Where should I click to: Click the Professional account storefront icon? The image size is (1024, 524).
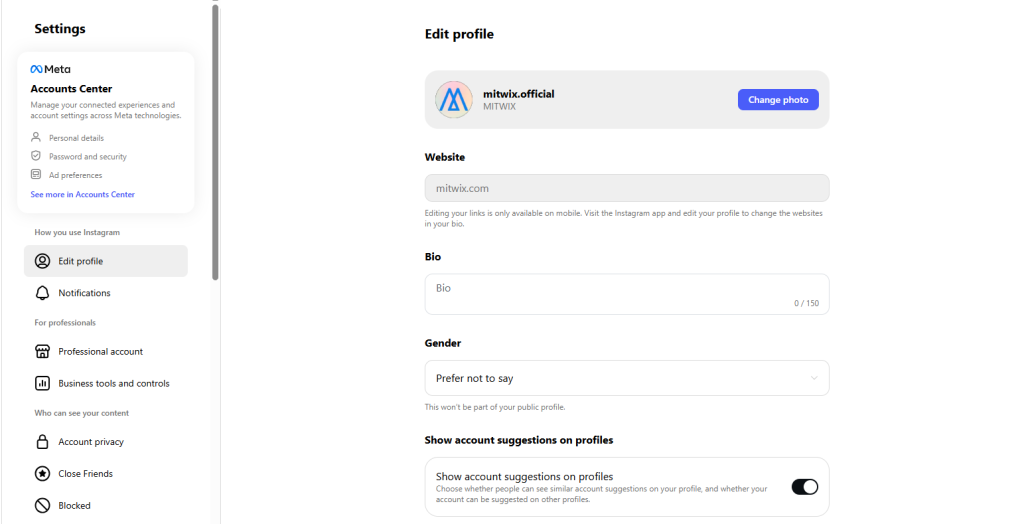[x=42, y=352]
